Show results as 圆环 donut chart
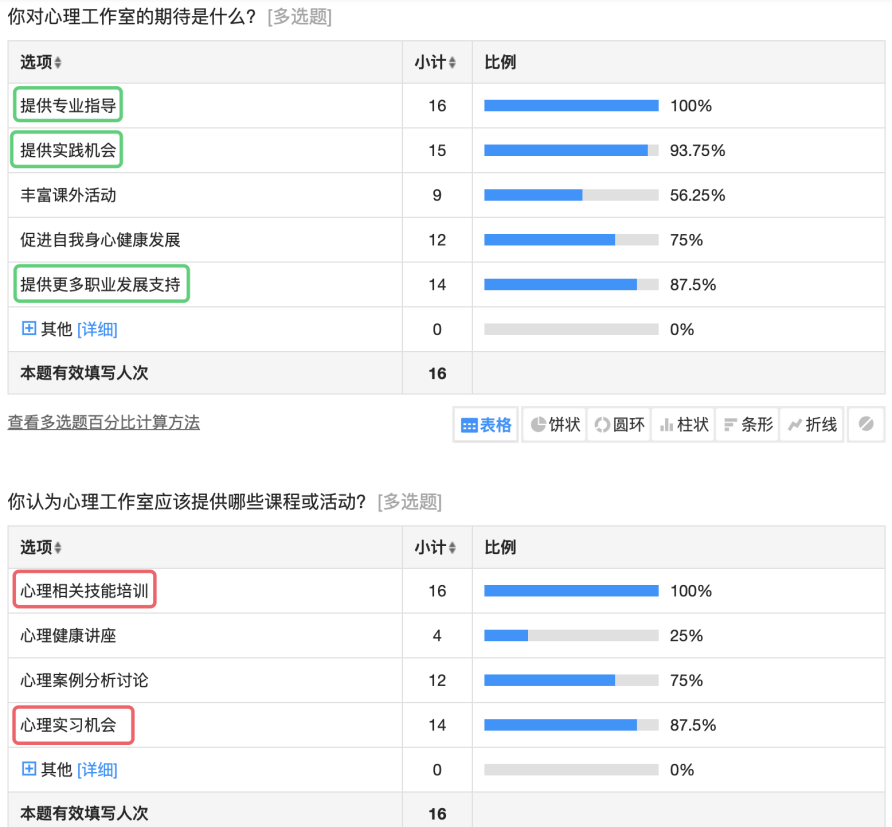 (619, 425)
